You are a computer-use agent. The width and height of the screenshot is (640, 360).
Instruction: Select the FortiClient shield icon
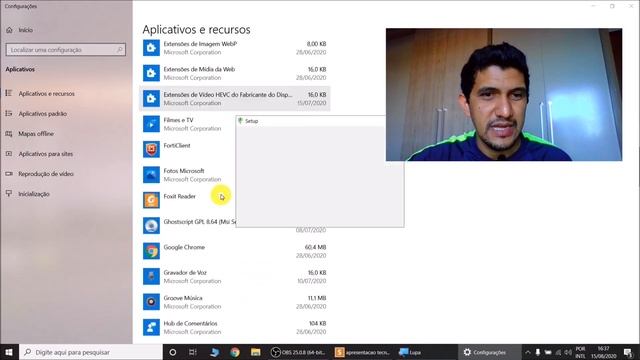tap(151, 149)
